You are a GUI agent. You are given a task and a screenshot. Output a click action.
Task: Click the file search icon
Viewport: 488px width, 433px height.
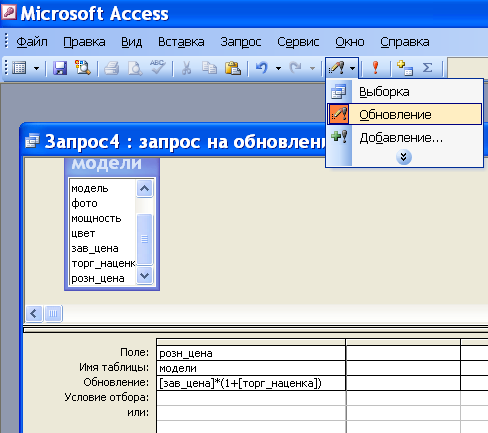coord(82,68)
